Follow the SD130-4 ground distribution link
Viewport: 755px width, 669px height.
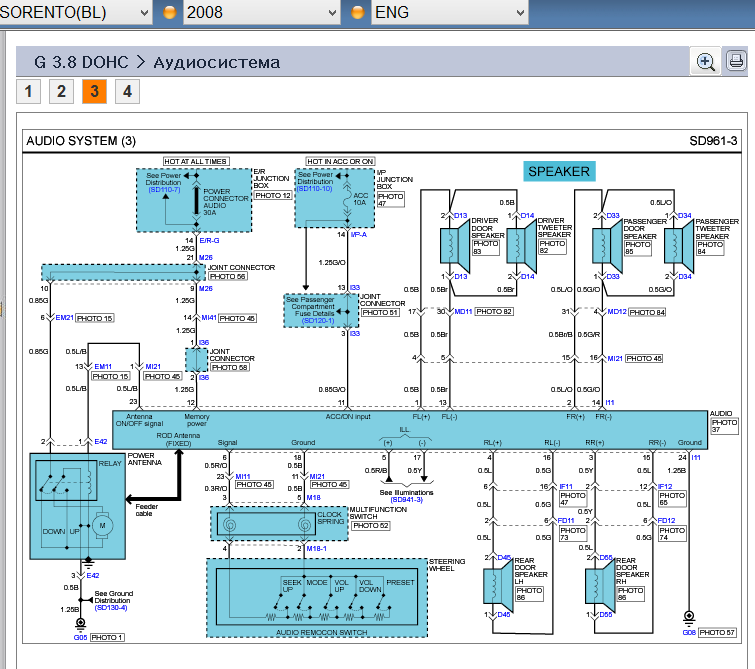click(111, 607)
